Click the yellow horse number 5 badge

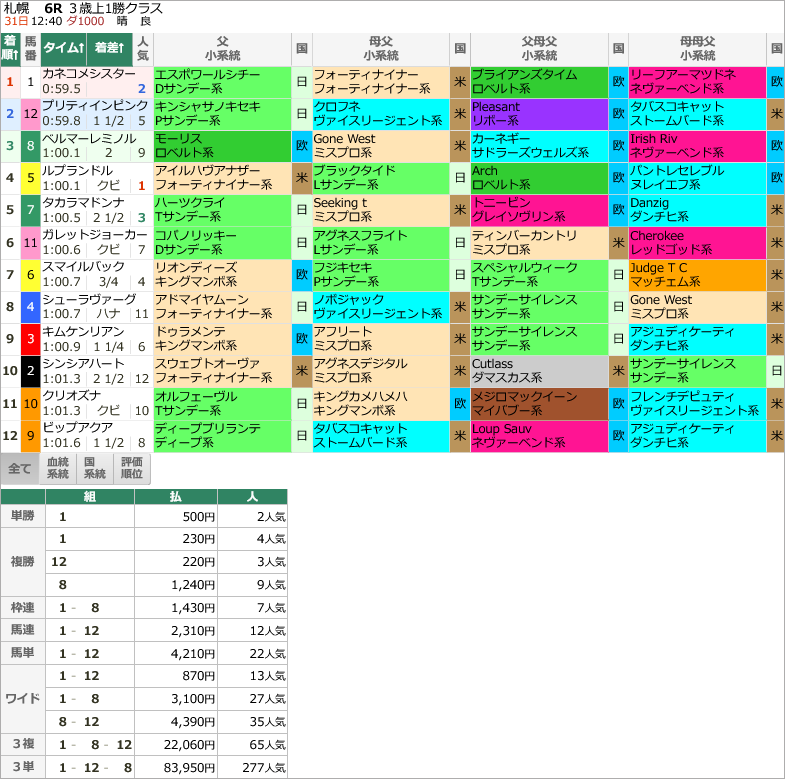[x=31, y=179]
